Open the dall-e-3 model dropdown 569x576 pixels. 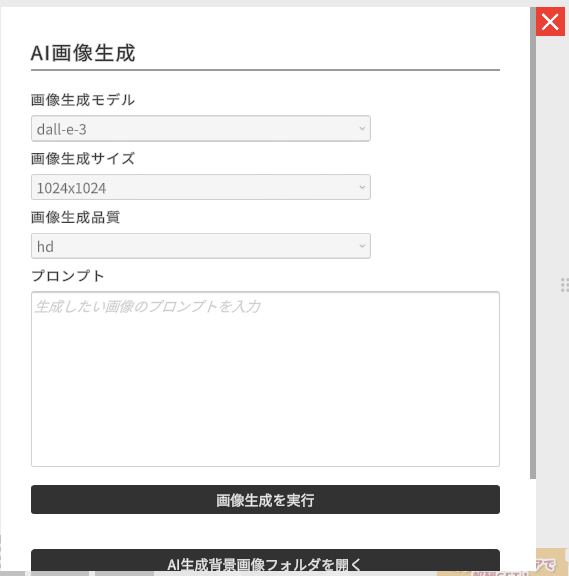[x=201, y=129]
